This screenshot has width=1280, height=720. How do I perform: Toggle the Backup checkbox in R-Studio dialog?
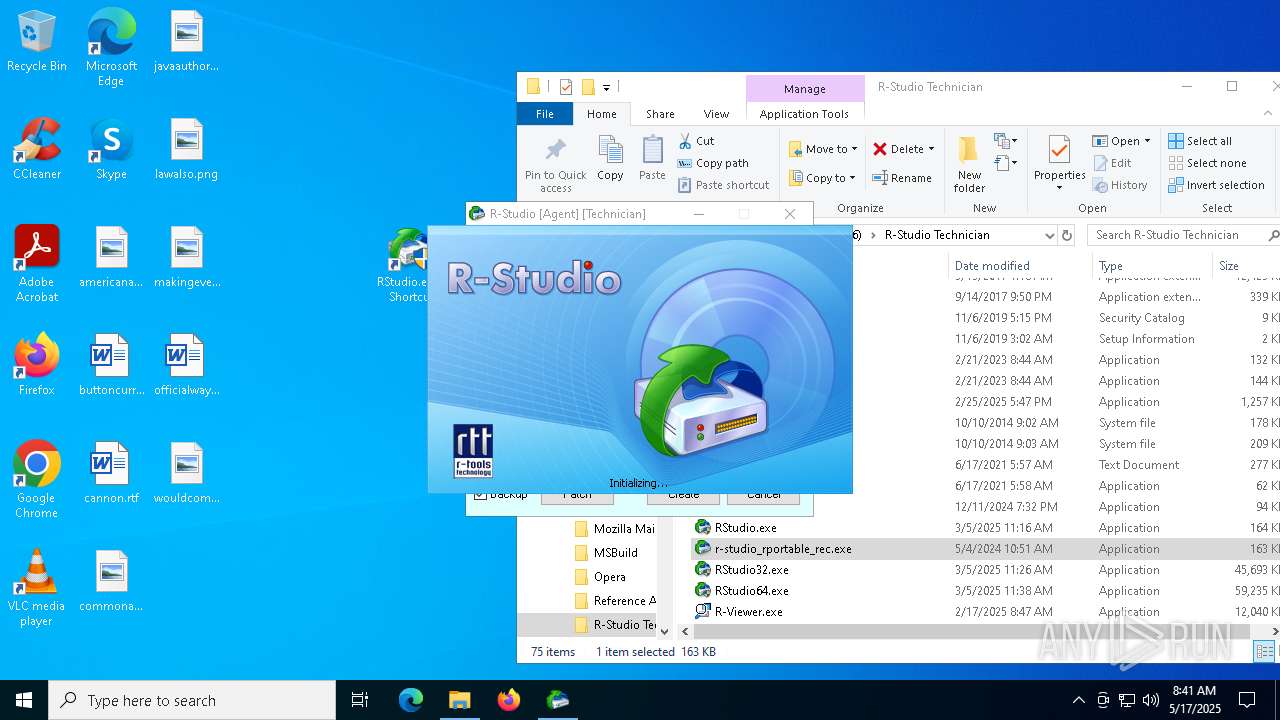(480, 494)
